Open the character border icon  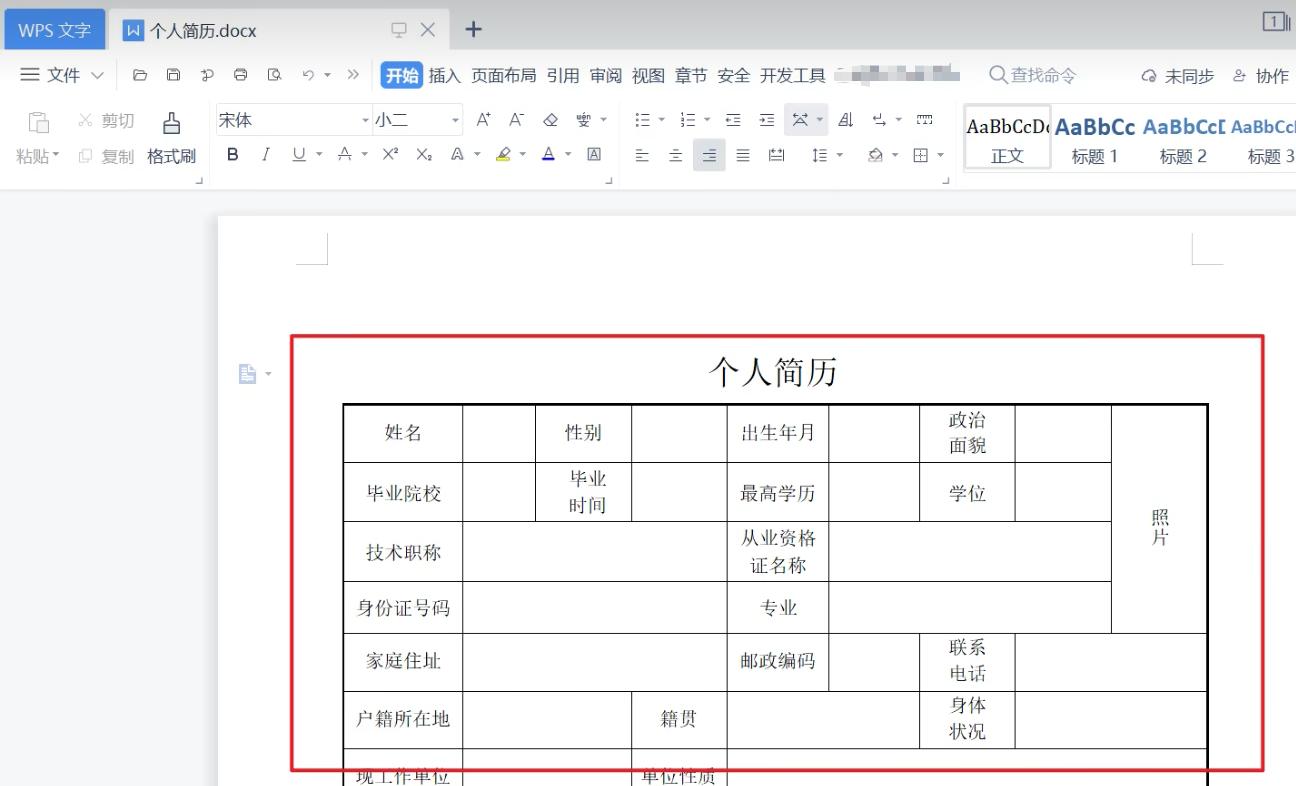coord(593,155)
